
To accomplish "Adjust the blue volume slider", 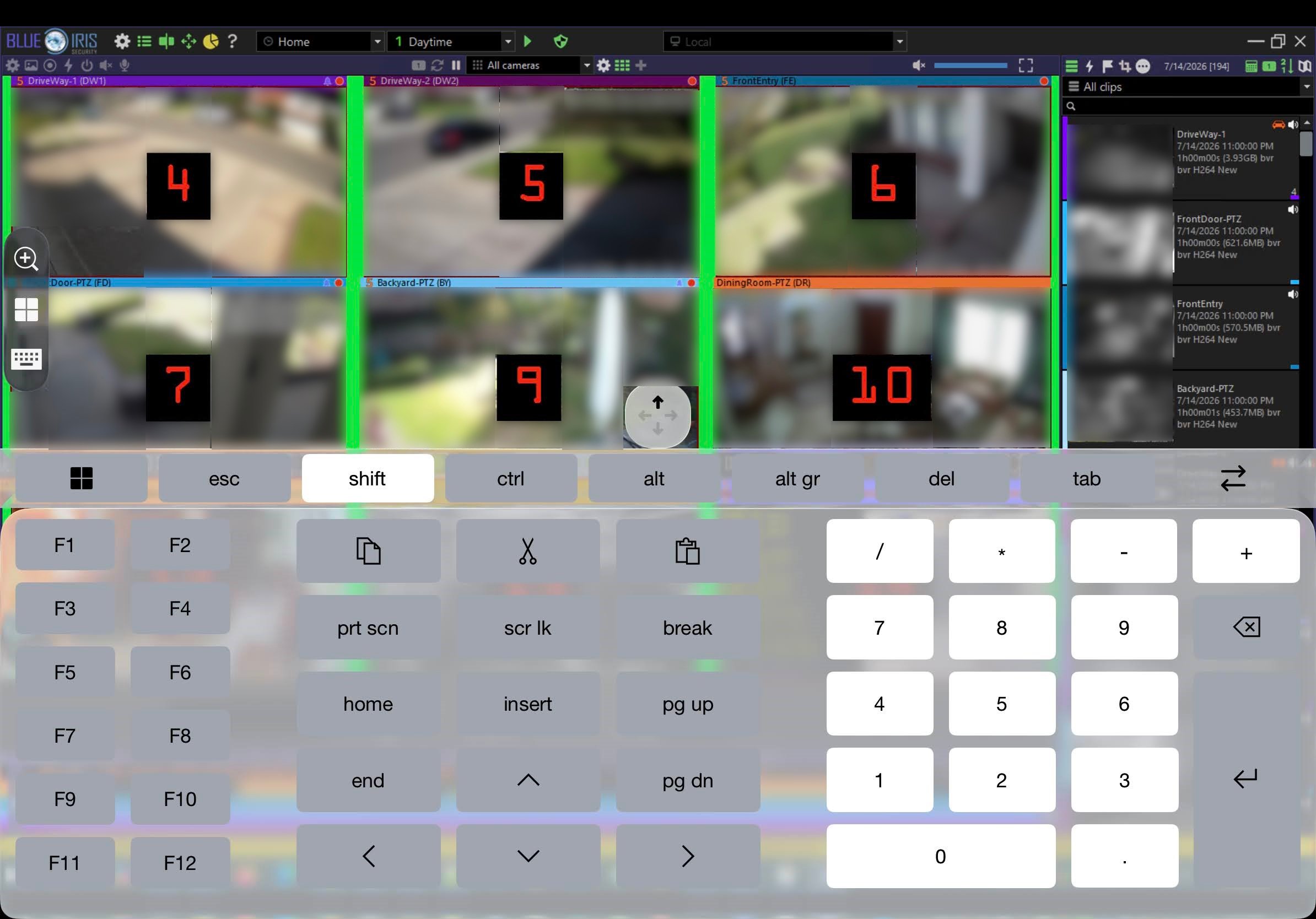I will tap(970, 66).
